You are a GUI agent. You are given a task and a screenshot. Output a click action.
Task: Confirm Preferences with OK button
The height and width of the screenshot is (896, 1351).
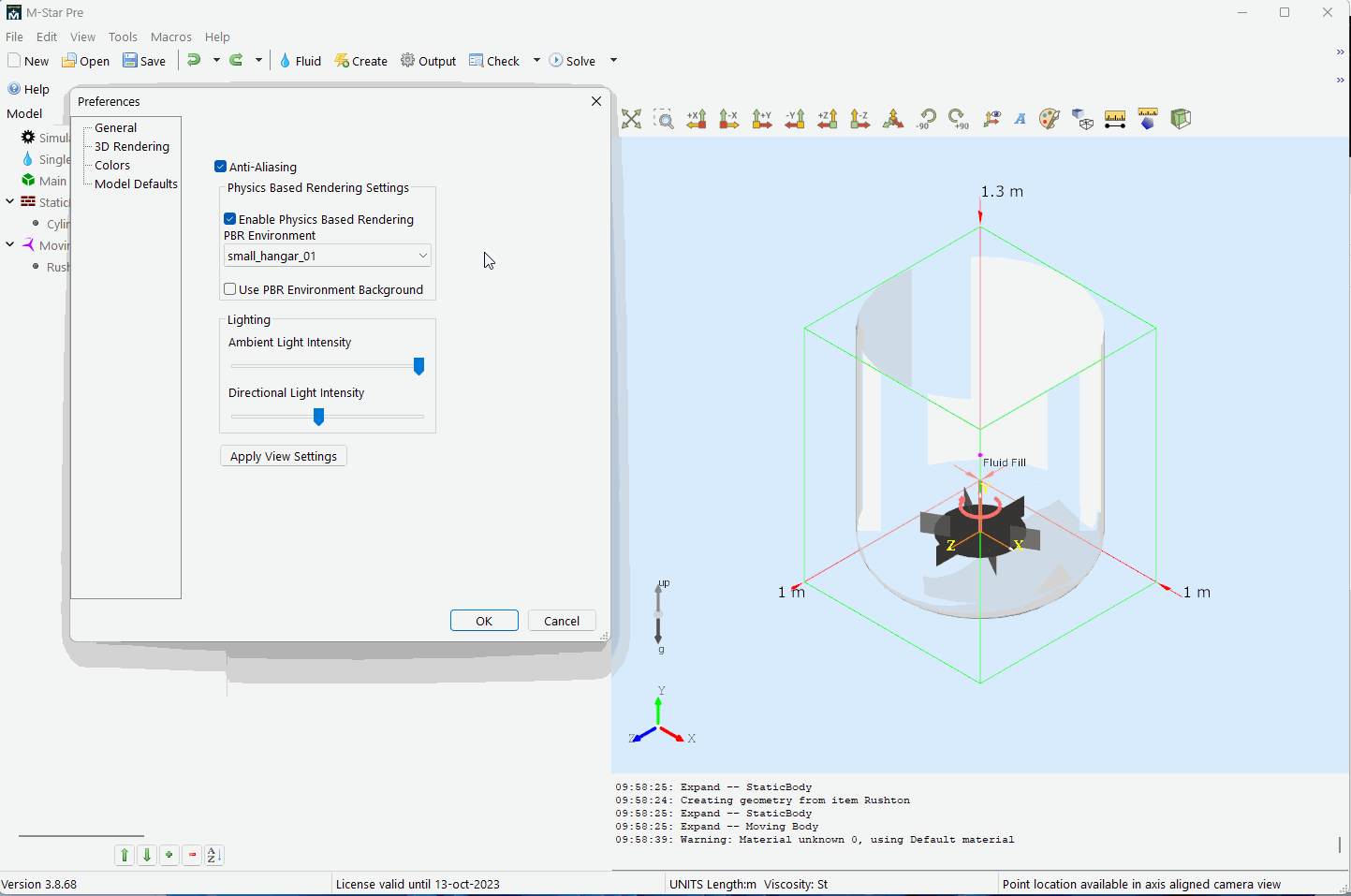[x=484, y=621]
